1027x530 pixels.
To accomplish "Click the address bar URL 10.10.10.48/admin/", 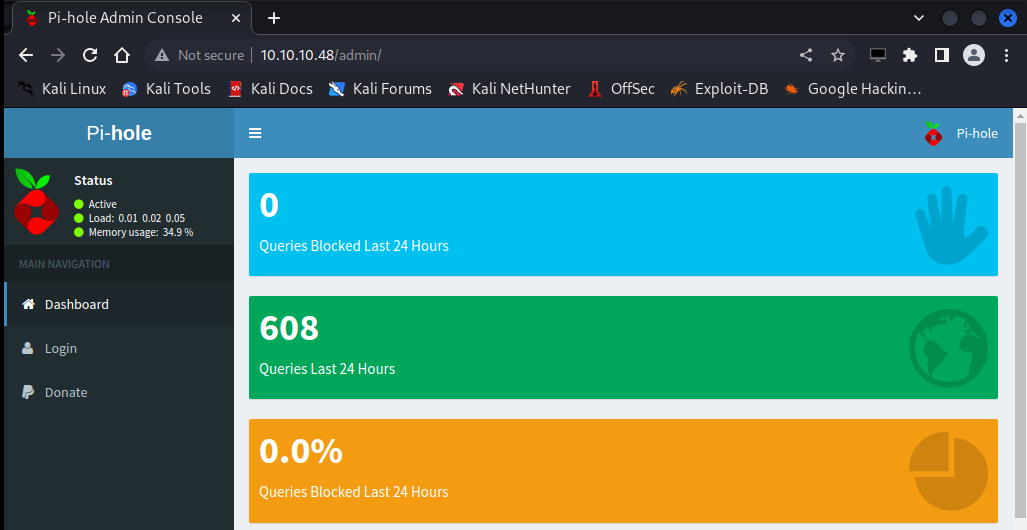I will tap(321, 55).
